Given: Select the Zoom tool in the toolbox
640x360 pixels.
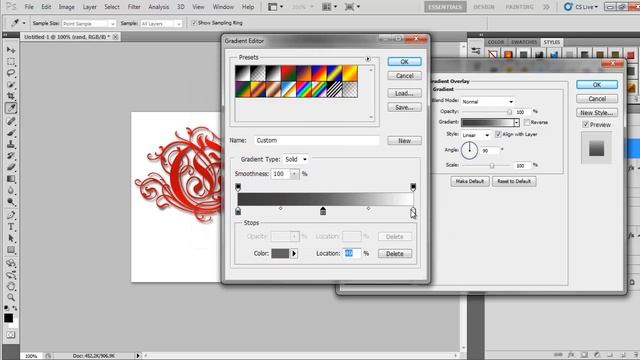Looking at the screenshot, I should click(11, 298).
